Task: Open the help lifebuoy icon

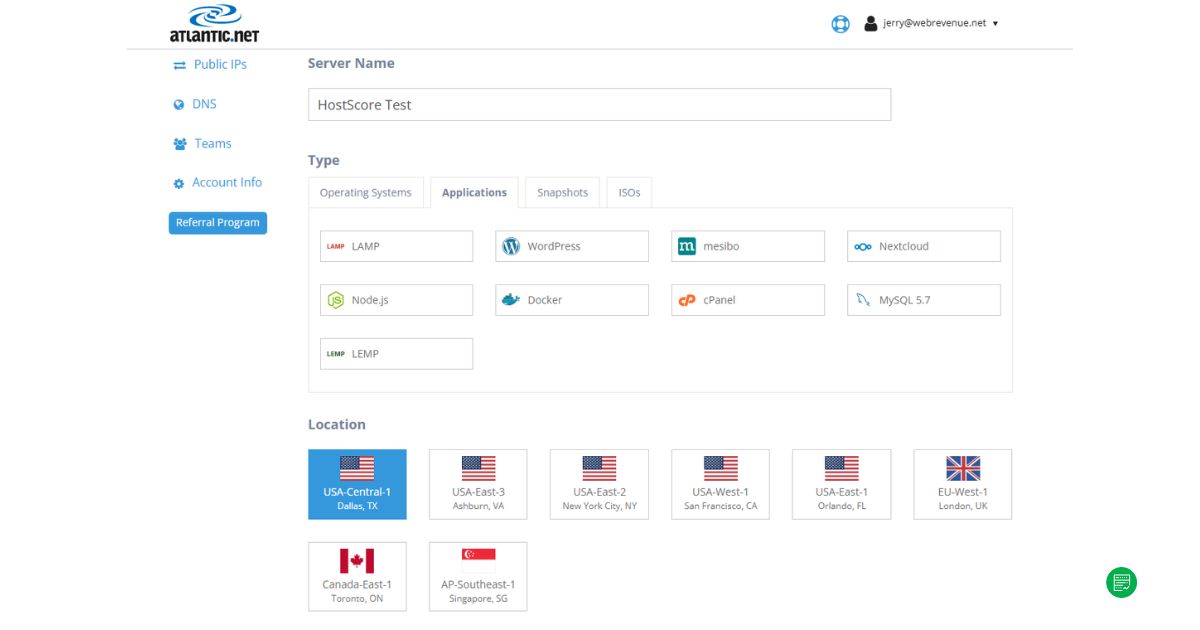Action: tap(841, 23)
